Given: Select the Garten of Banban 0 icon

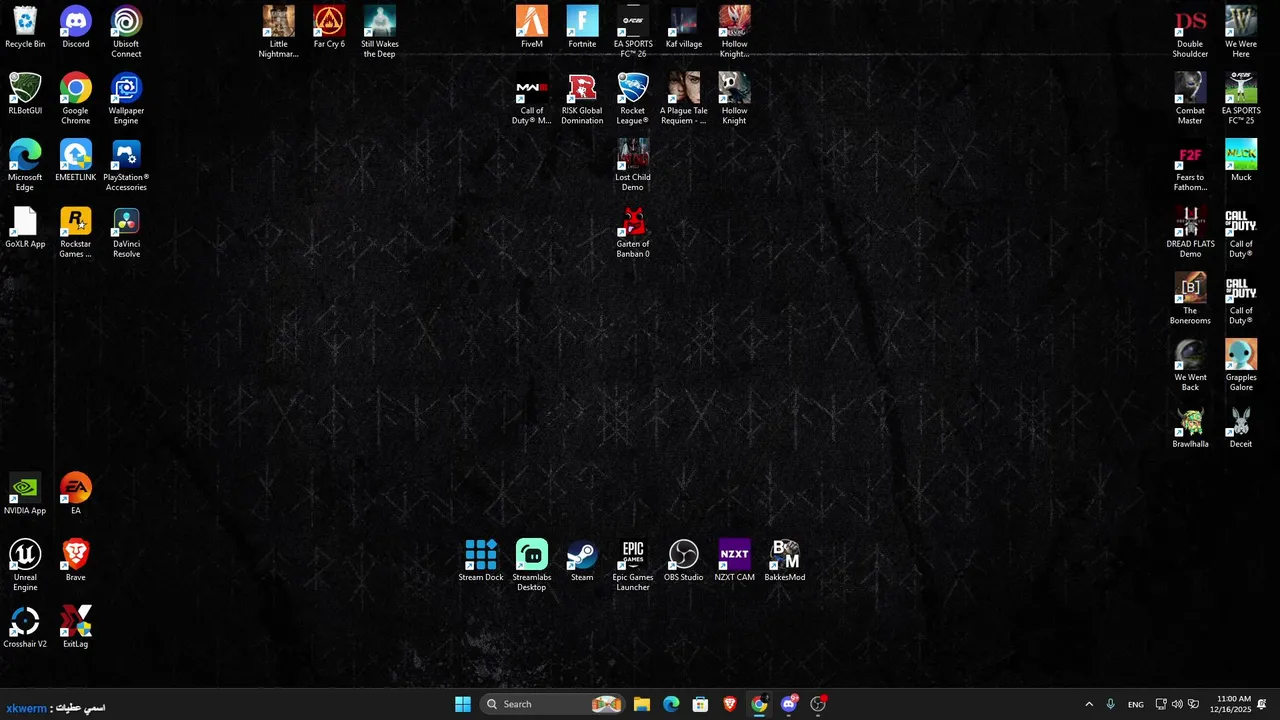Looking at the screenshot, I should tap(633, 233).
